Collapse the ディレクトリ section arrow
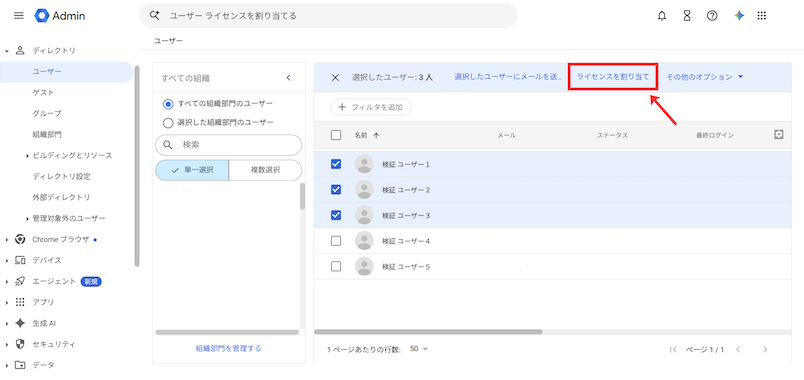The width and height of the screenshot is (804, 380). (7, 51)
